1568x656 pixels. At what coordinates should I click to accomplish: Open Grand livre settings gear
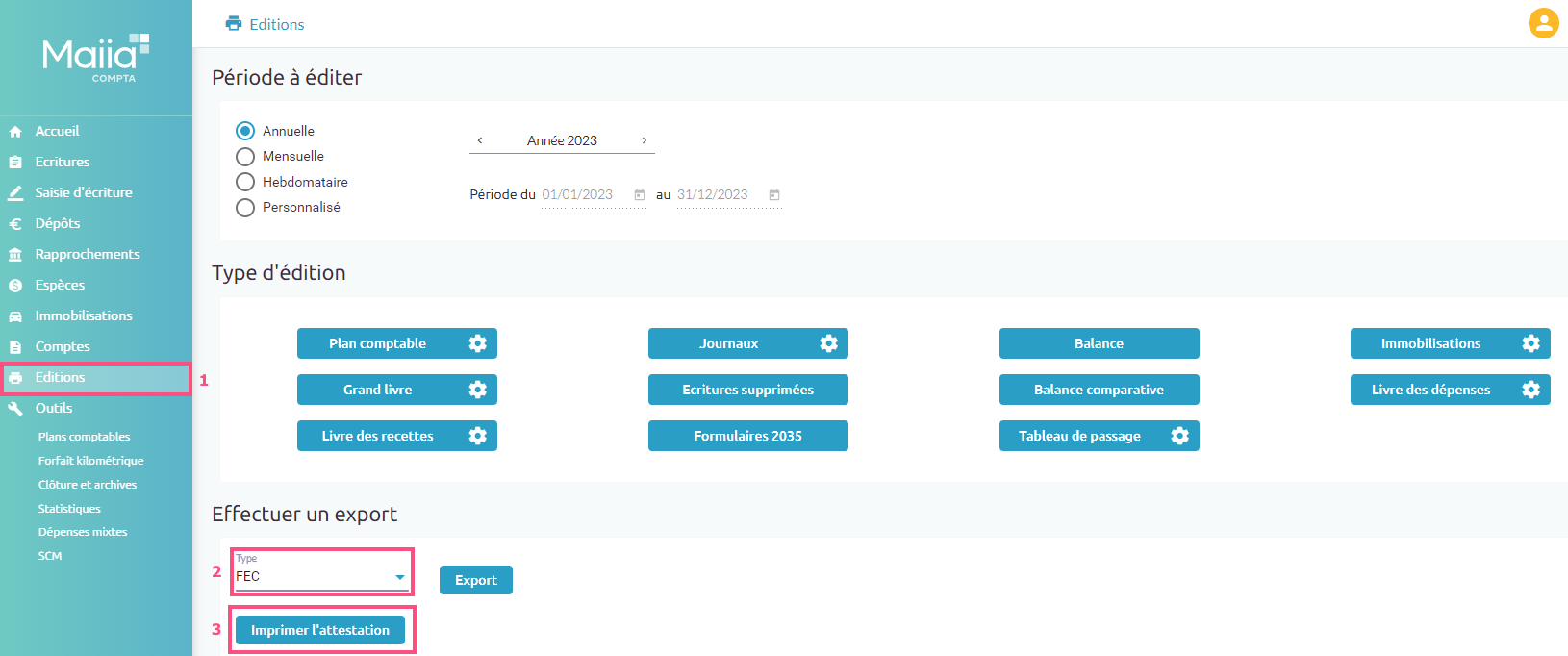click(x=477, y=390)
